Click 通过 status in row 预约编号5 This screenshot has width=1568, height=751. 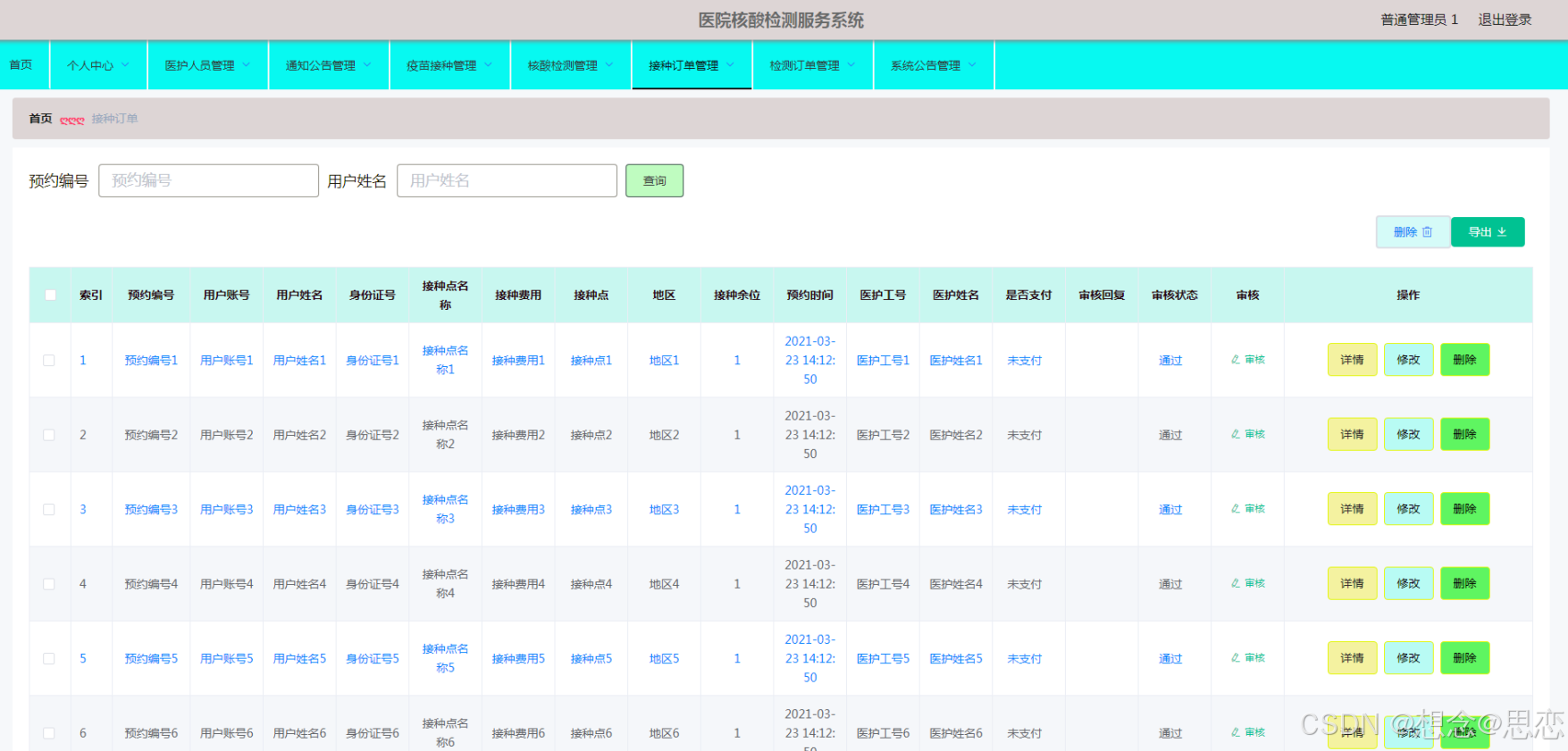click(1170, 659)
